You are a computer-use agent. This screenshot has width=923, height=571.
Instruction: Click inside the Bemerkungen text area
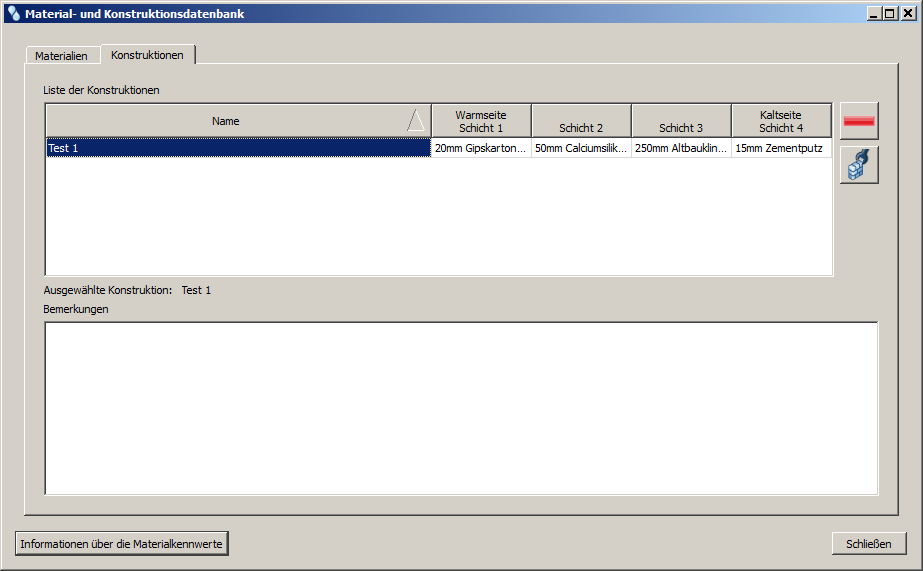(x=461, y=408)
